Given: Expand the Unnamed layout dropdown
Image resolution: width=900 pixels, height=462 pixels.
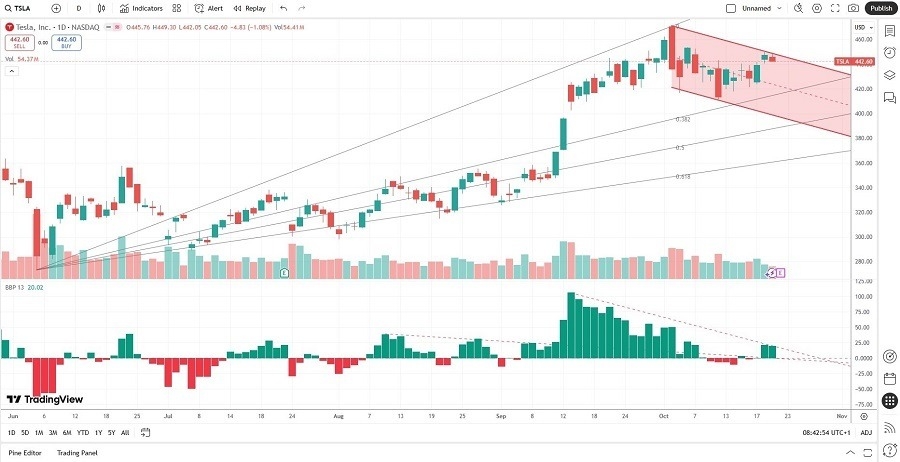Looking at the screenshot, I should pos(778,8).
